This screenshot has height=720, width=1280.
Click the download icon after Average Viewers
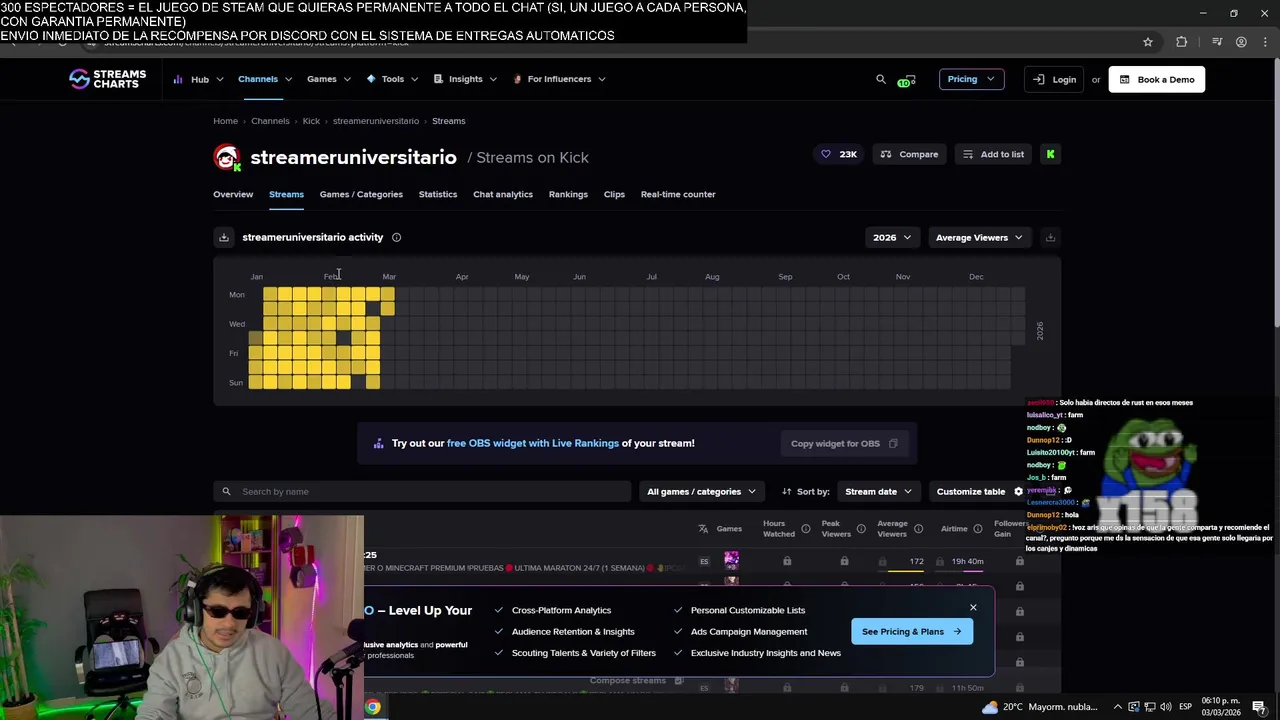1050,237
